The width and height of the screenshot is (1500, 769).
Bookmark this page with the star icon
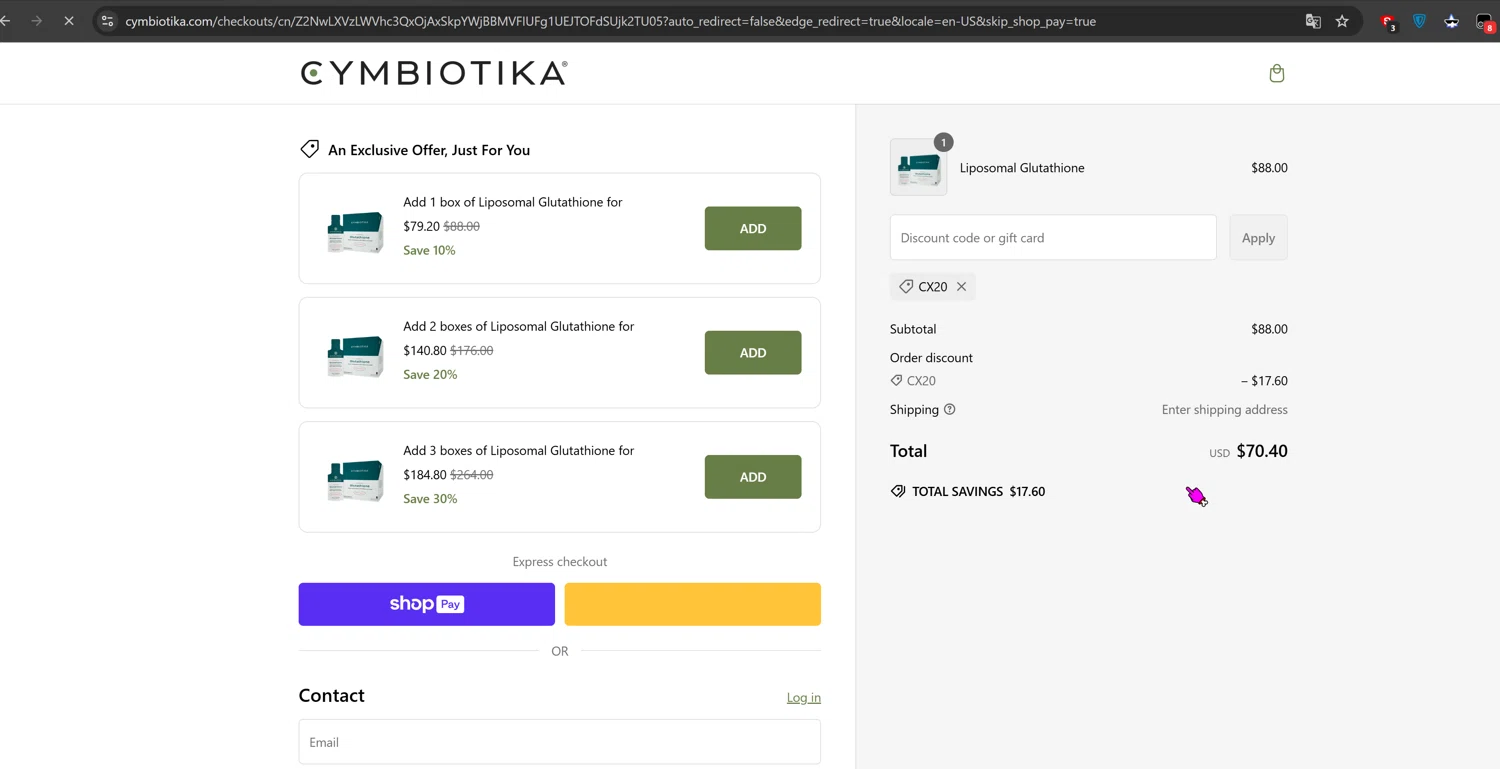click(1342, 21)
